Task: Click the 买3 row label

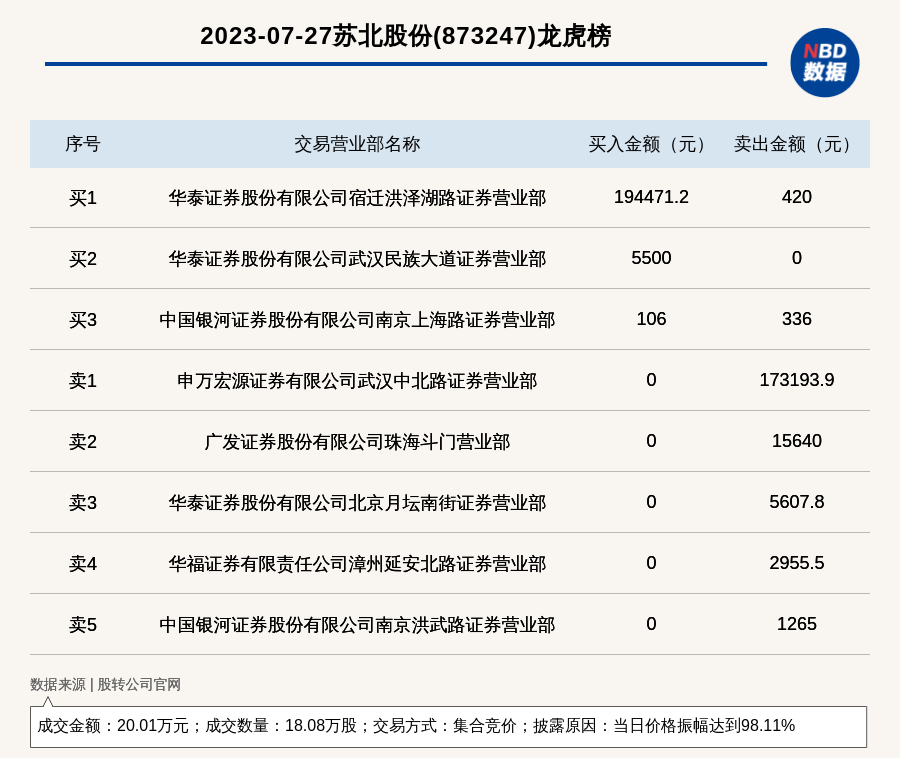Action: pos(83,320)
